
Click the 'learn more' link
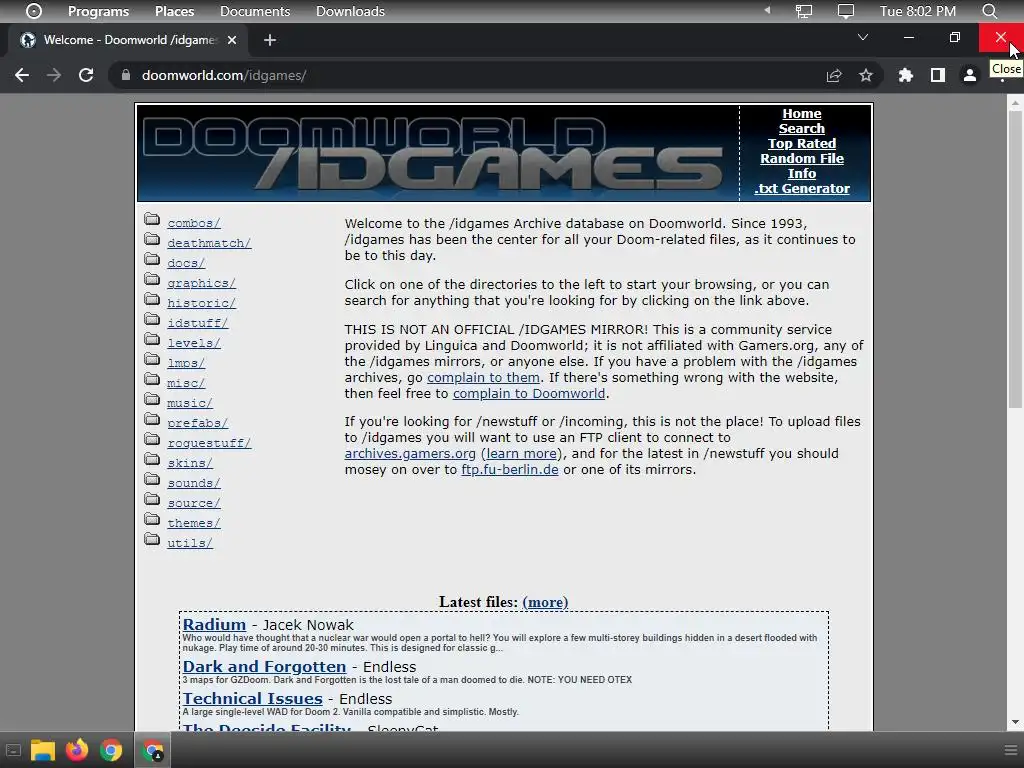(x=521, y=454)
